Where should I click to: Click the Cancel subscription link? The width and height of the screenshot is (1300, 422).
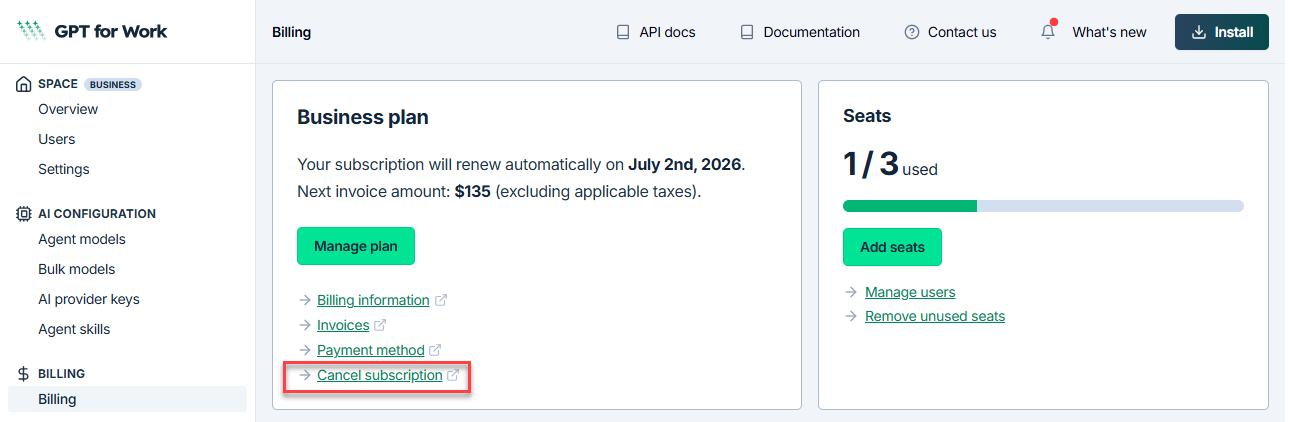pos(379,375)
